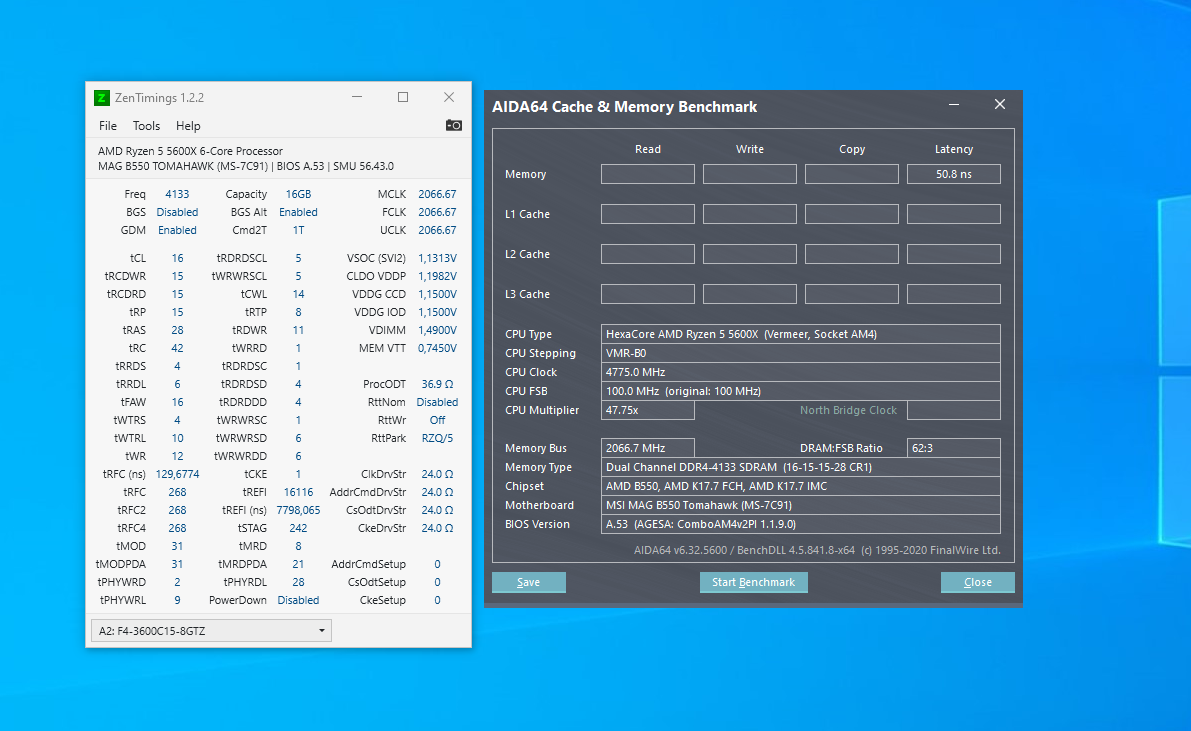The height and width of the screenshot is (731, 1191).
Task: Click the L2 Cache Write field
Action: pos(750,254)
